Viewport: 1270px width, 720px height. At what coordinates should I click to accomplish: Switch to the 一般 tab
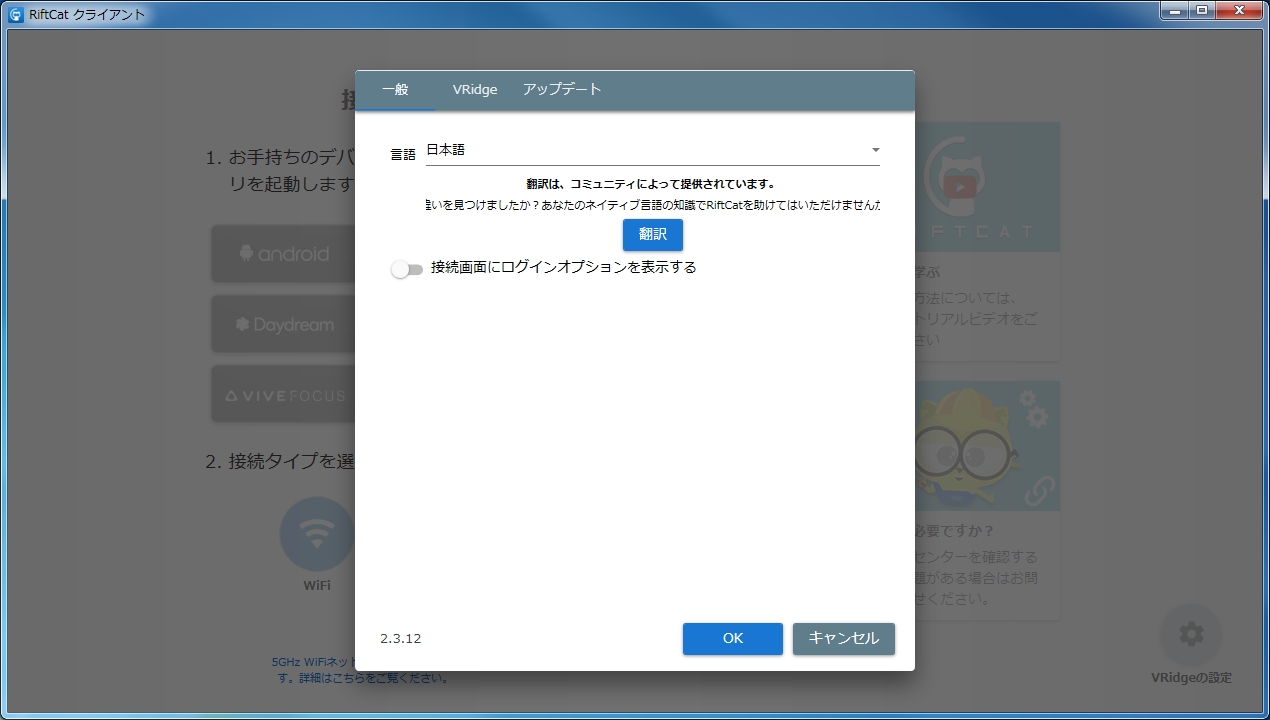click(x=395, y=89)
